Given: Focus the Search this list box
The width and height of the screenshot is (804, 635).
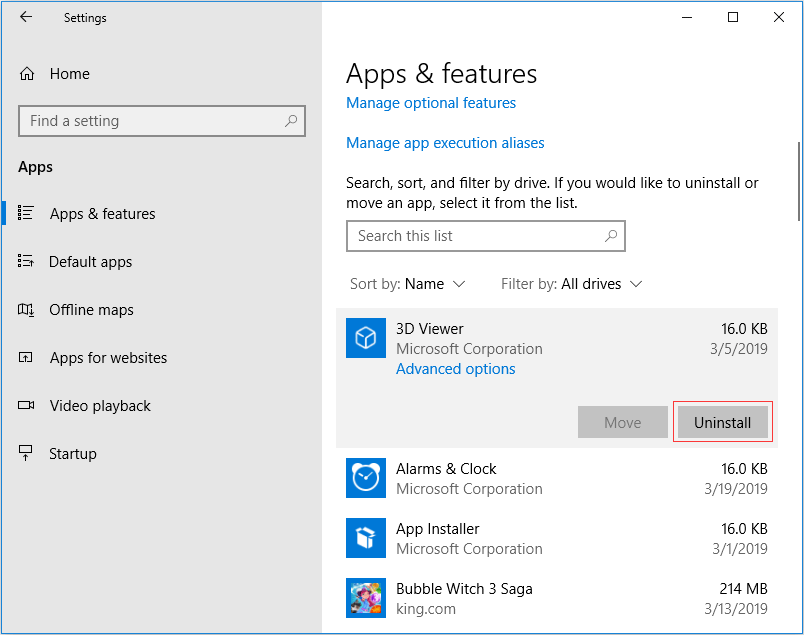Looking at the screenshot, I should [486, 236].
